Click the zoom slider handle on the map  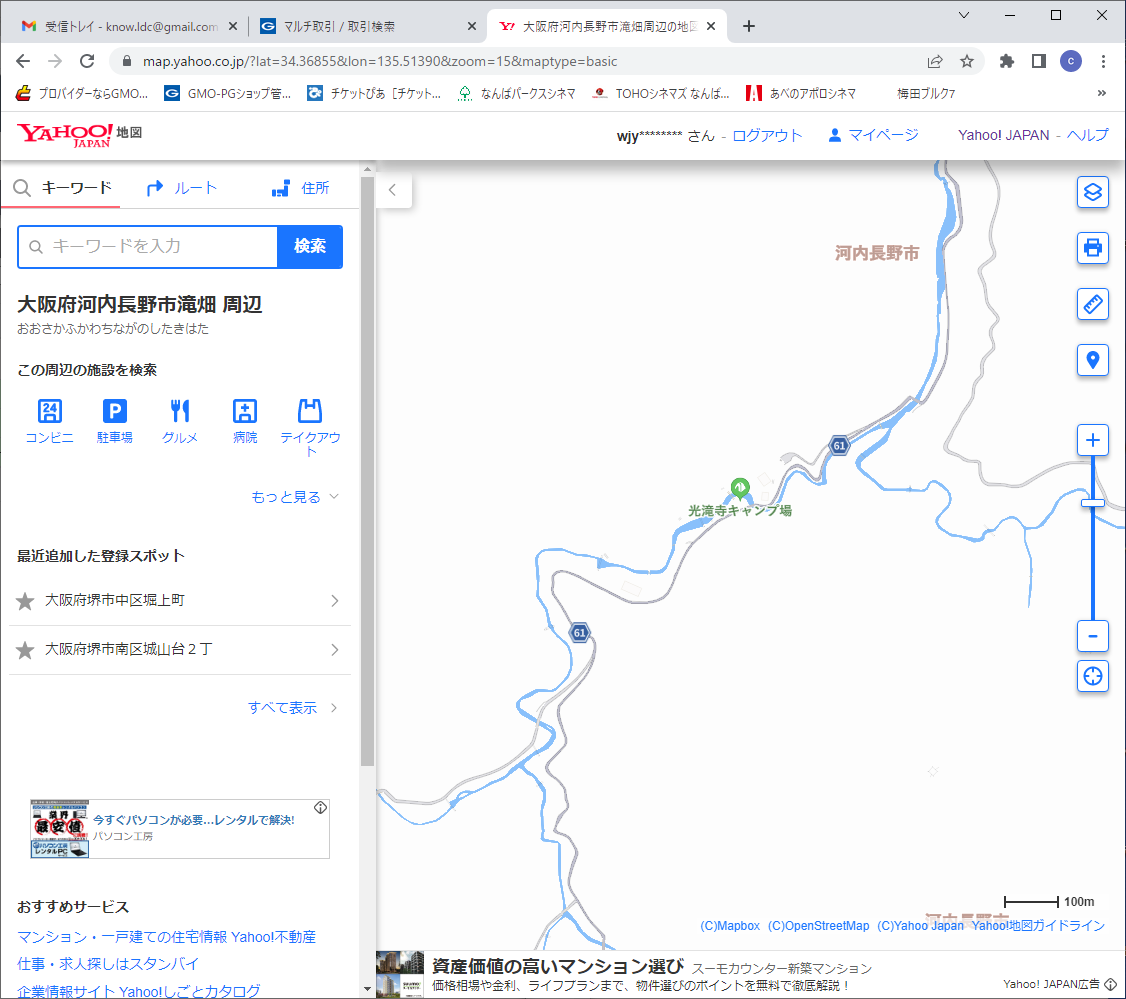[1093, 502]
